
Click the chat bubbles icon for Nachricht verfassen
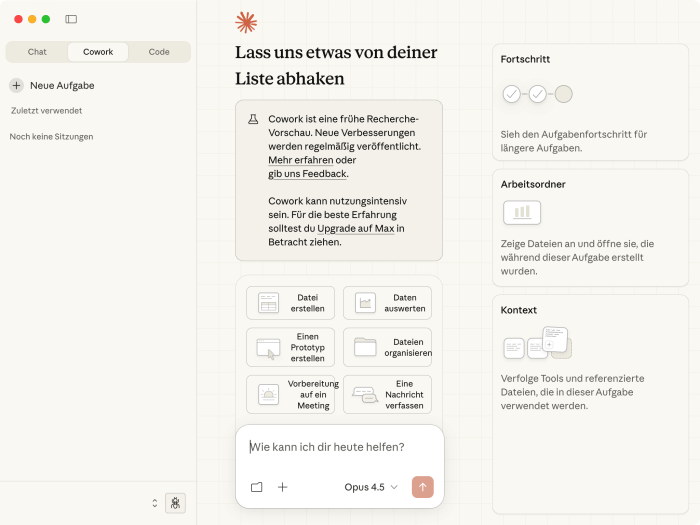[365, 395]
